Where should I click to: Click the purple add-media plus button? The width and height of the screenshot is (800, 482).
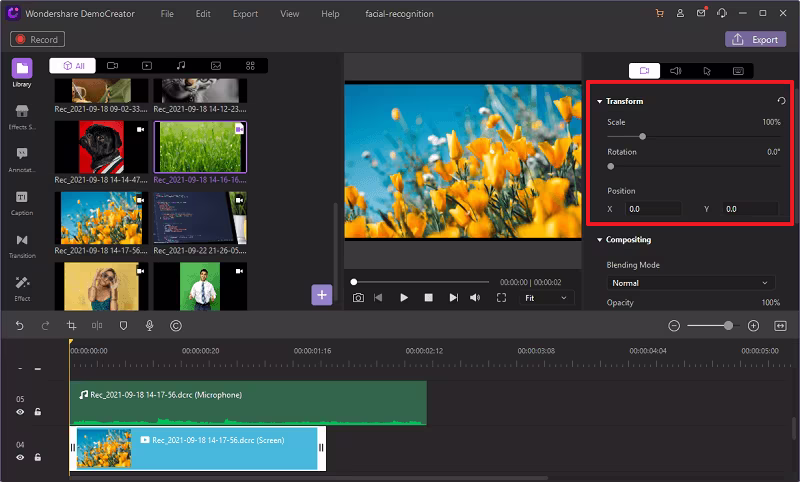[322, 295]
